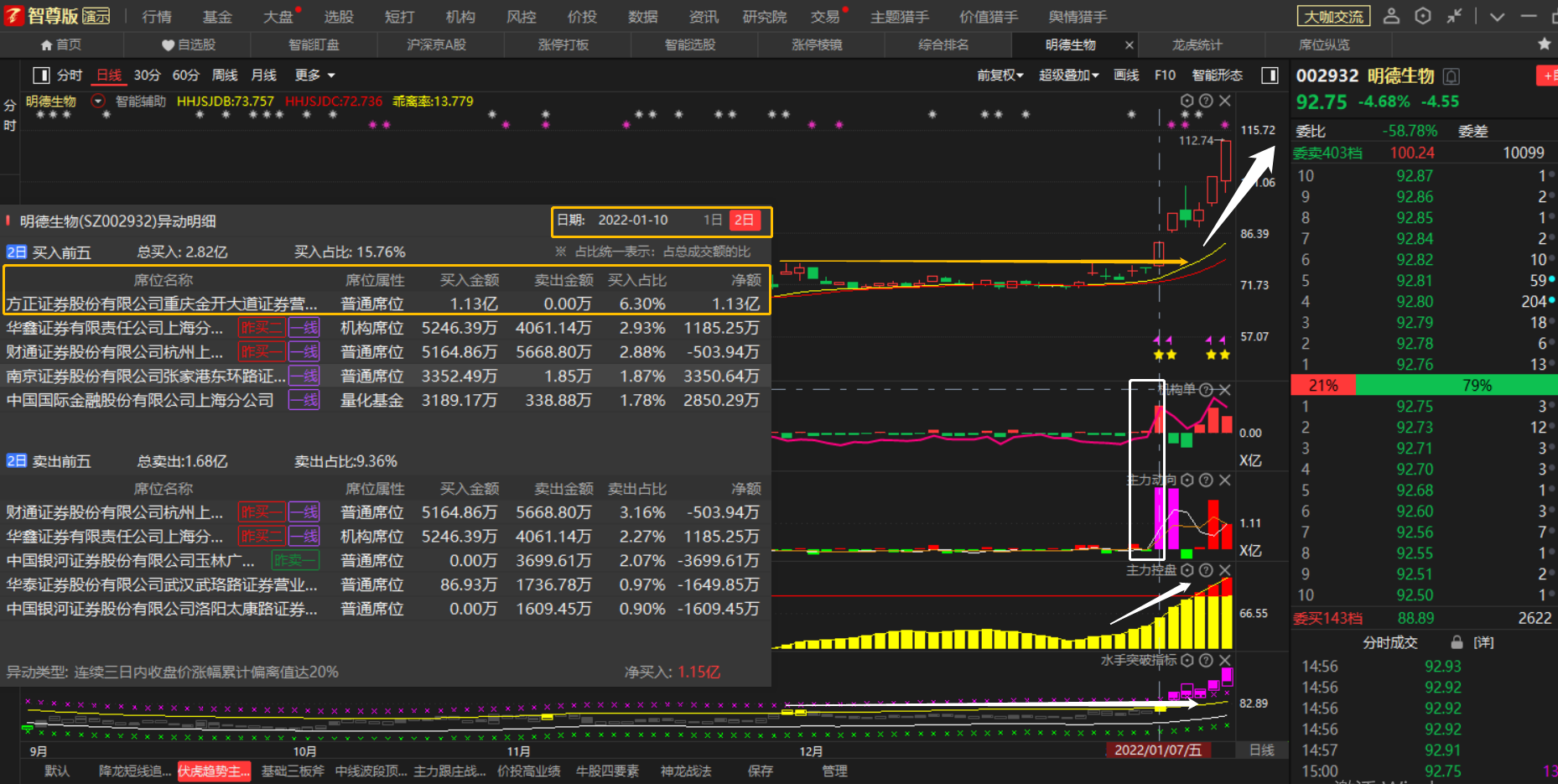Switch to the 涨停打板 tab
This screenshot has width=1558, height=784.
[x=563, y=45]
